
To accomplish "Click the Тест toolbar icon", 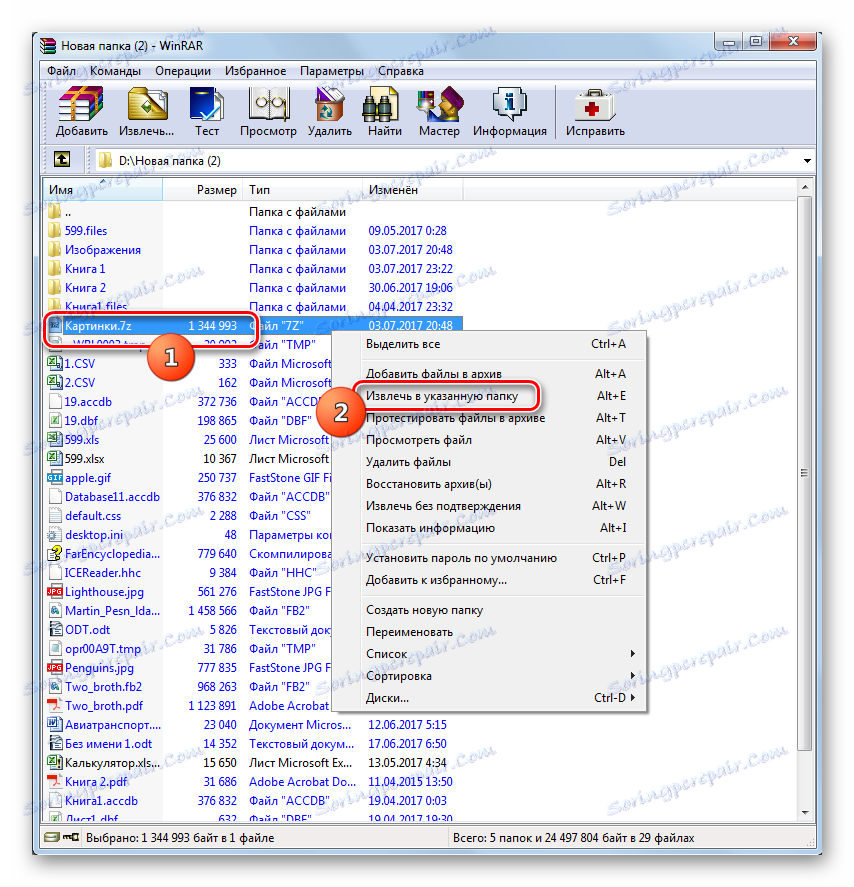I will pyautogui.click(x=206, y=104).
